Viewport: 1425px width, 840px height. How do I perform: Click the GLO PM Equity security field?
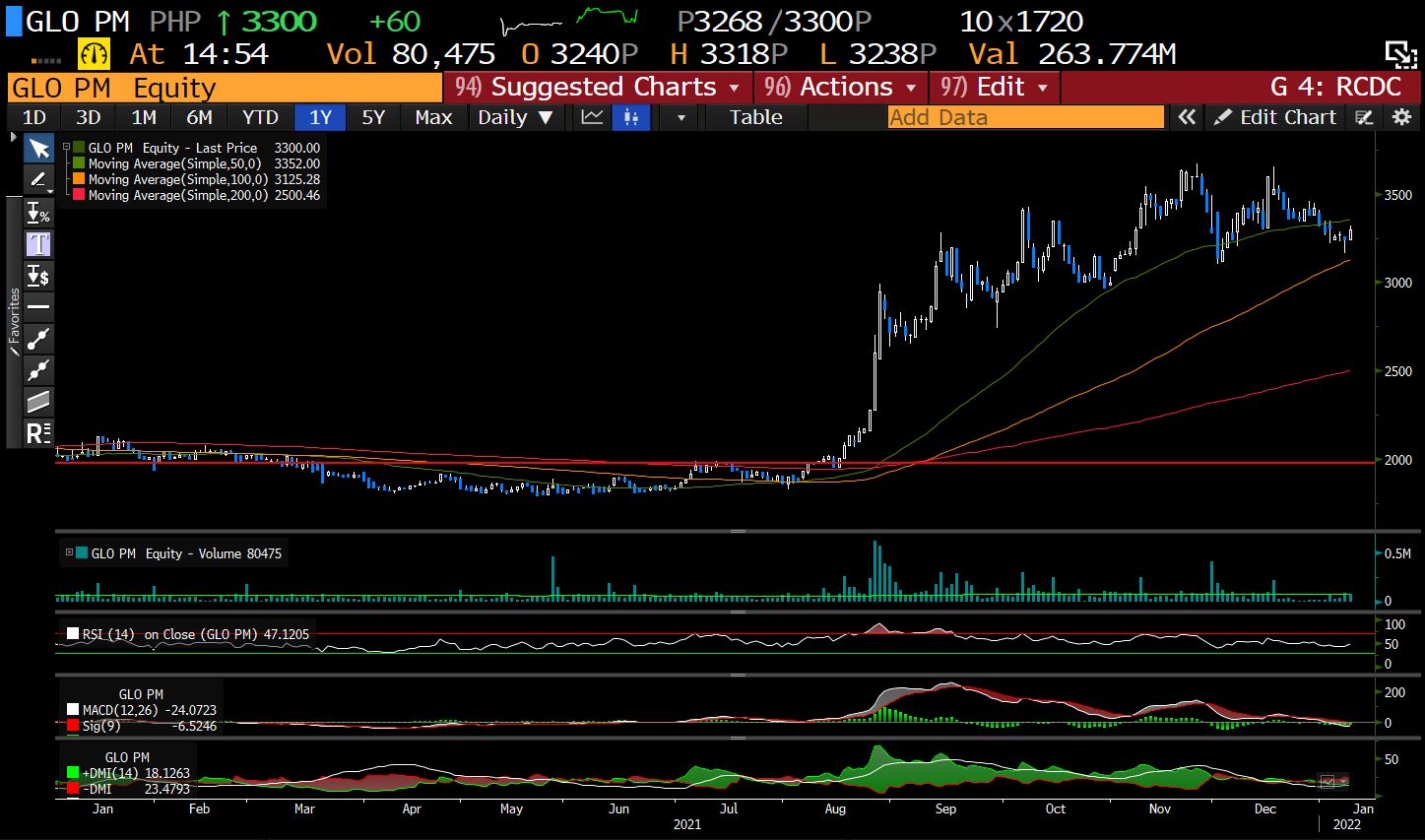click(x=225, y=88)
